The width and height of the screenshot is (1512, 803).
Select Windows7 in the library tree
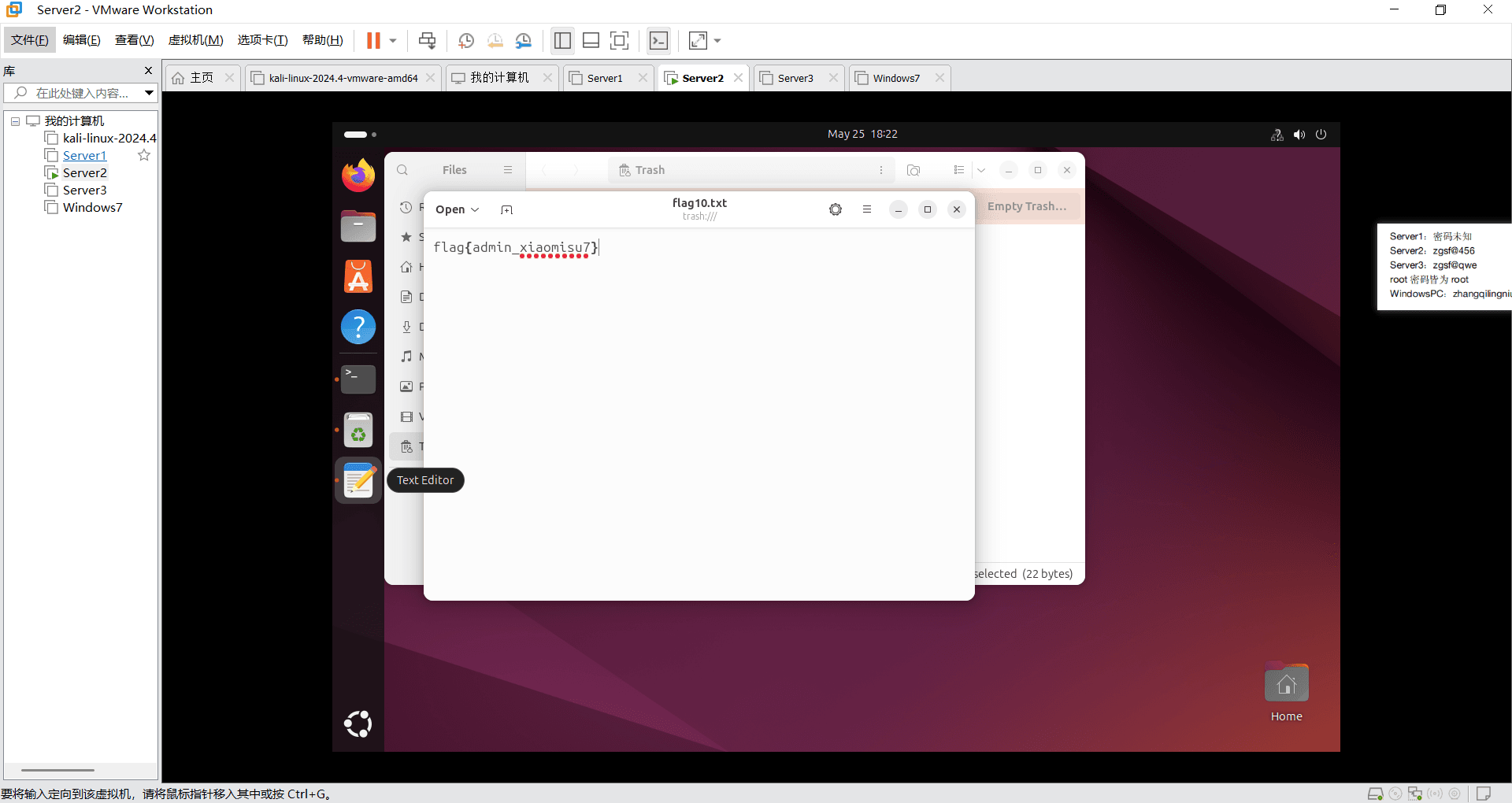tap(92, 208)
